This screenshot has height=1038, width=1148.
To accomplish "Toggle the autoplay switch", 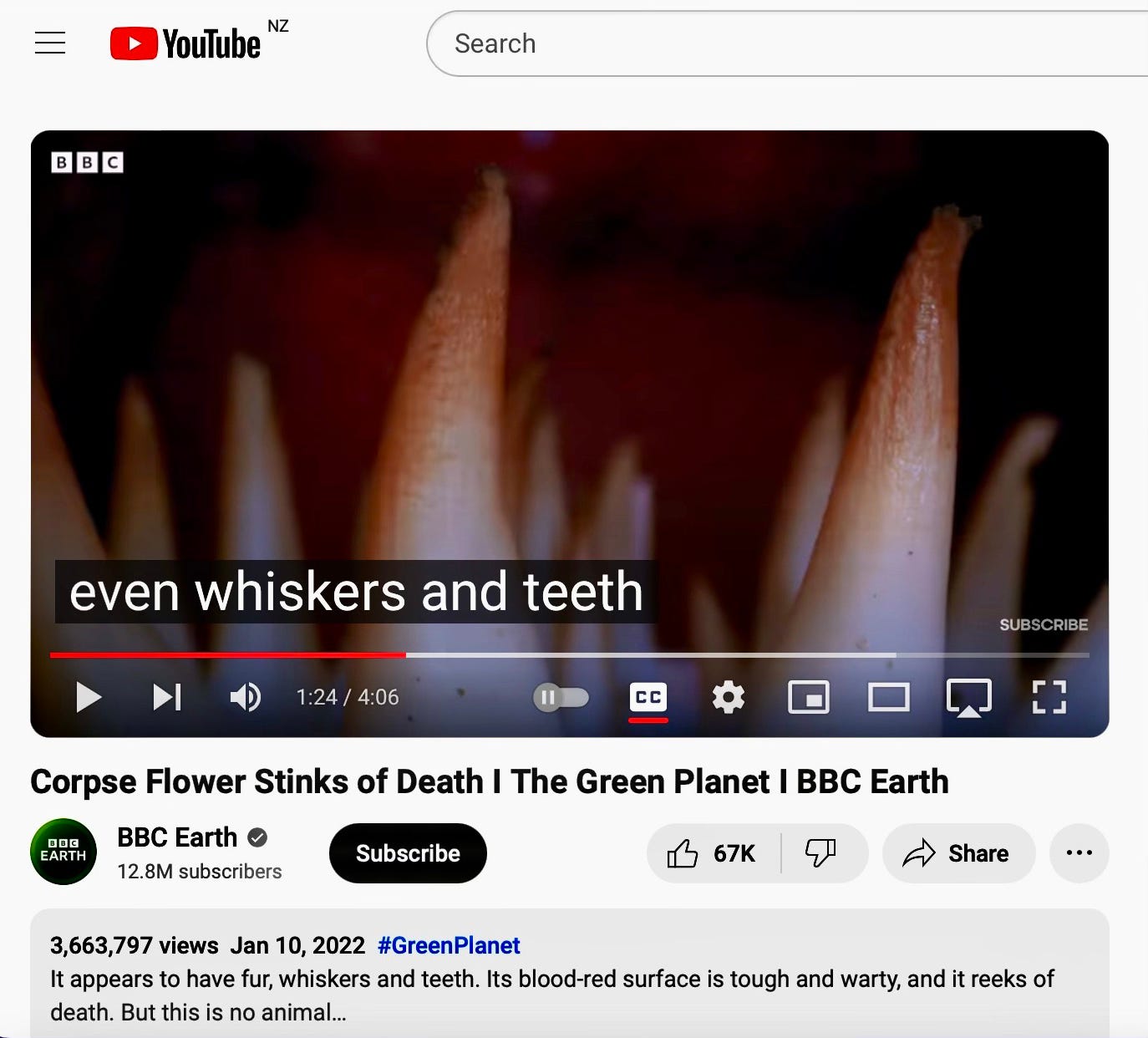I will coord(561,697).
